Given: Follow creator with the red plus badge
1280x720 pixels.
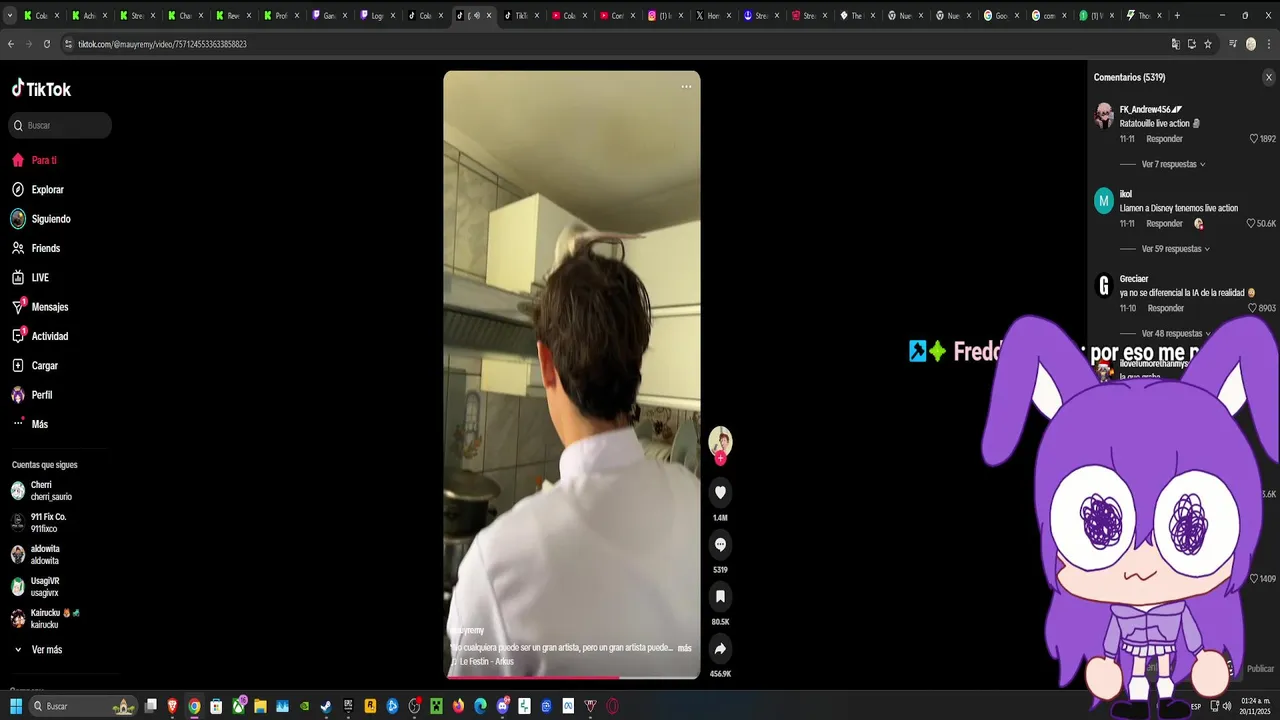Looking at the screenshot, I should (720, 459).
